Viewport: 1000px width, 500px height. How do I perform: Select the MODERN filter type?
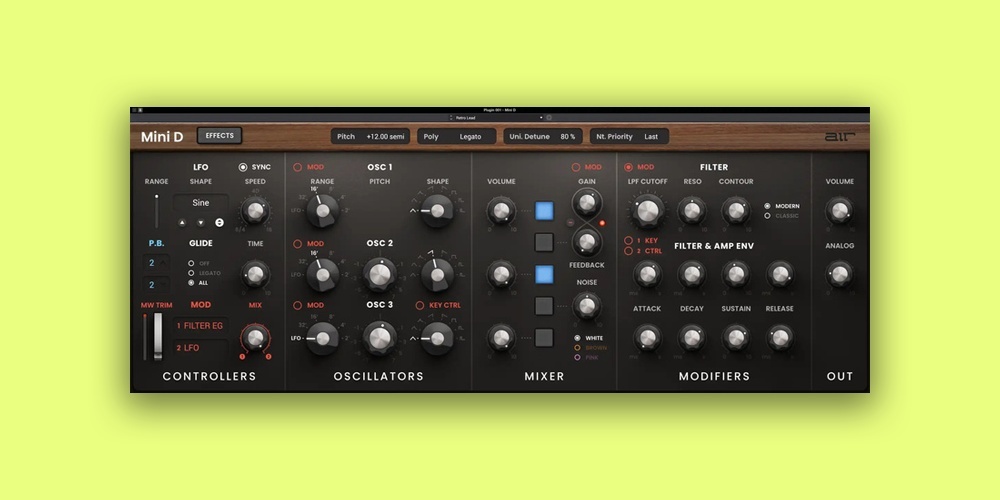click(782, 206)
